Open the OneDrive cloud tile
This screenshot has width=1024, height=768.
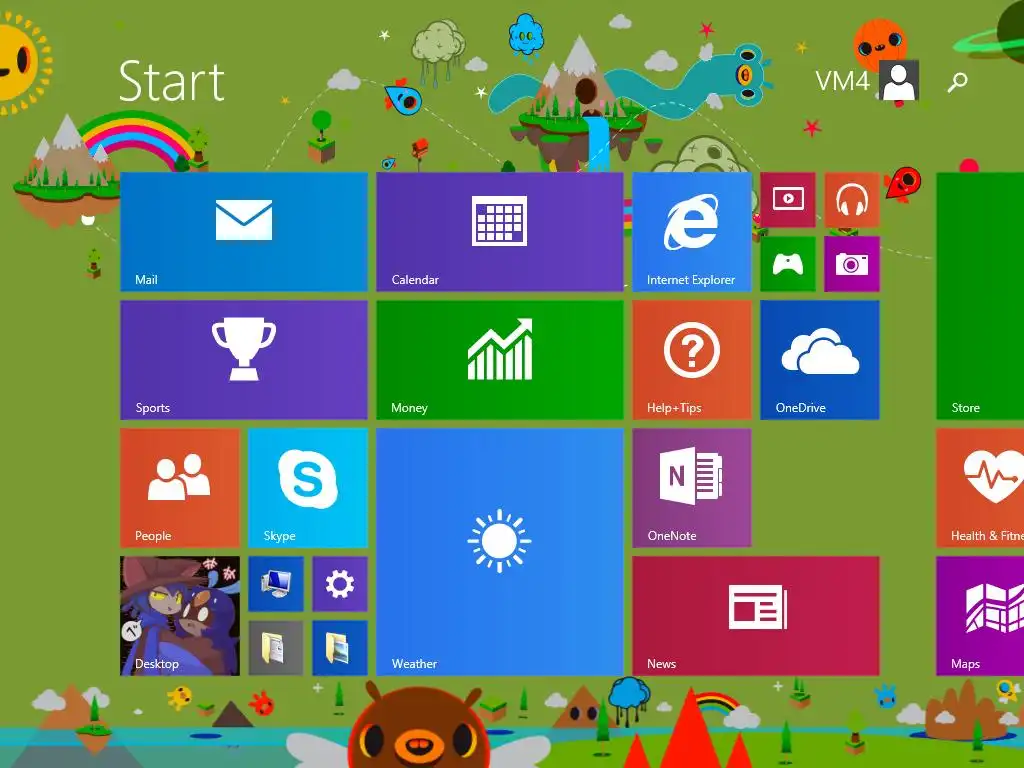(820, 359)
